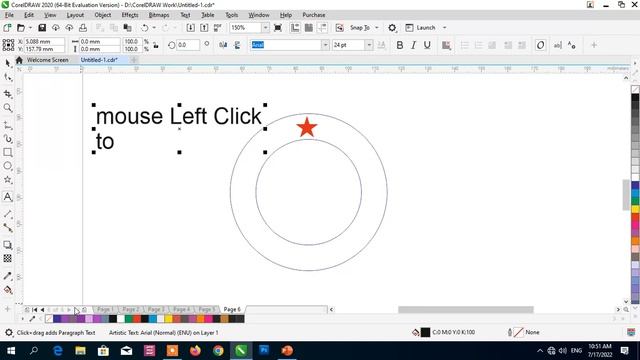This screenshot has width=640, height=360.
Task: Select the Transparency checkerboard tool
Action: click(x=8, y=258)
